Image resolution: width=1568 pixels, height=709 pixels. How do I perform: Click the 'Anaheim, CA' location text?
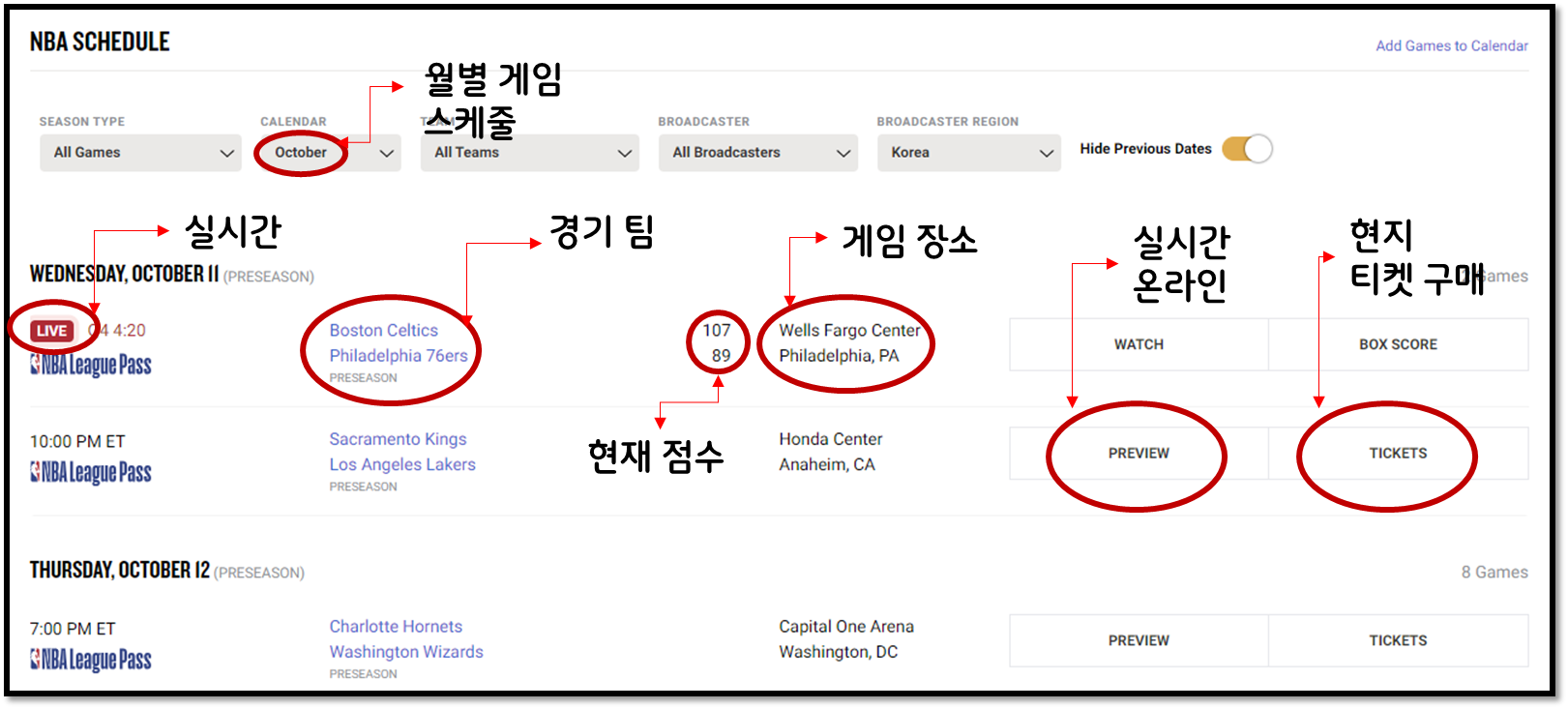827,464
